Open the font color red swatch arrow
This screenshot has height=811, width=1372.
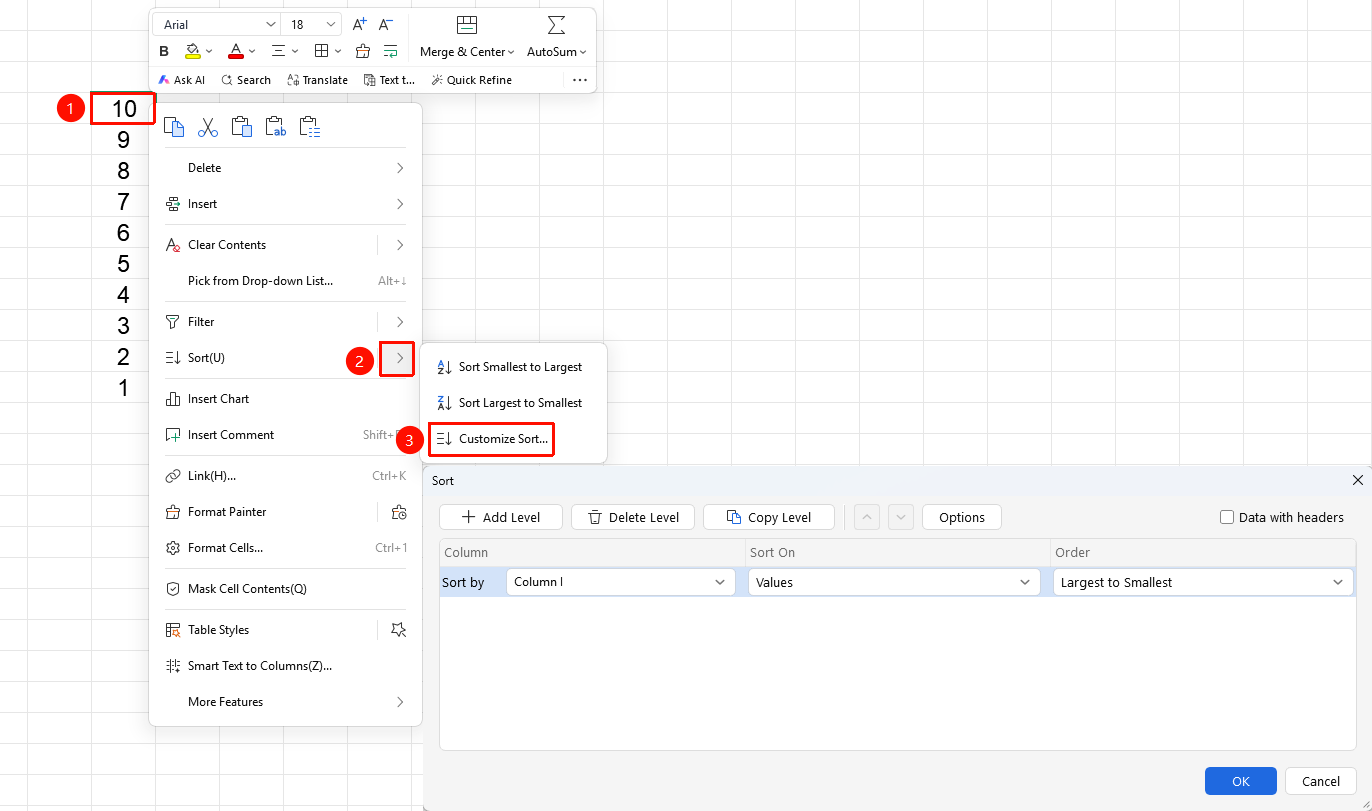point(252,51)
